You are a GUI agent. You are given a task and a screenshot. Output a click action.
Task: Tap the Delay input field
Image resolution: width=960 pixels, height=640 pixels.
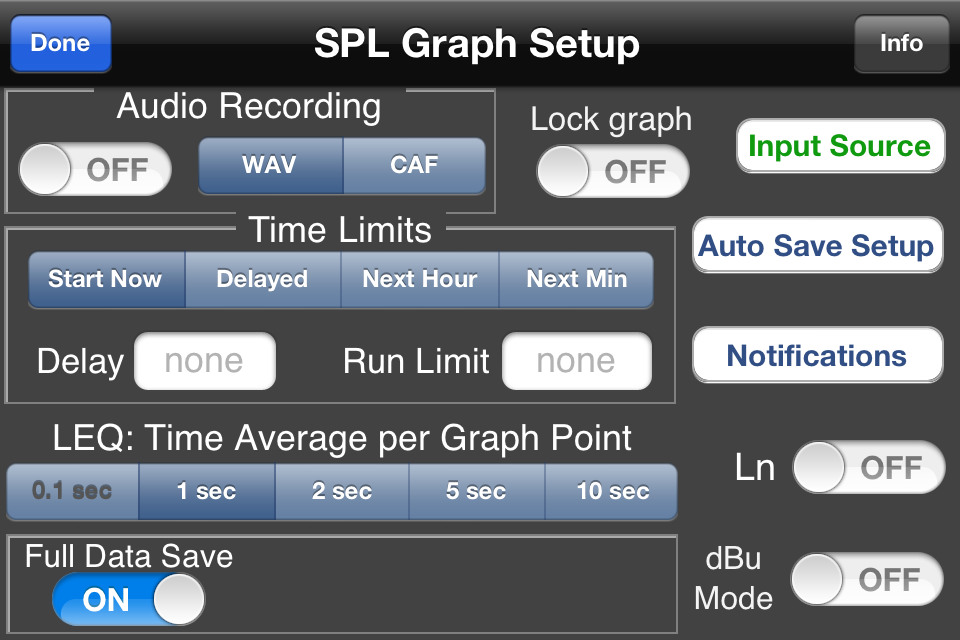click(204, 361)
